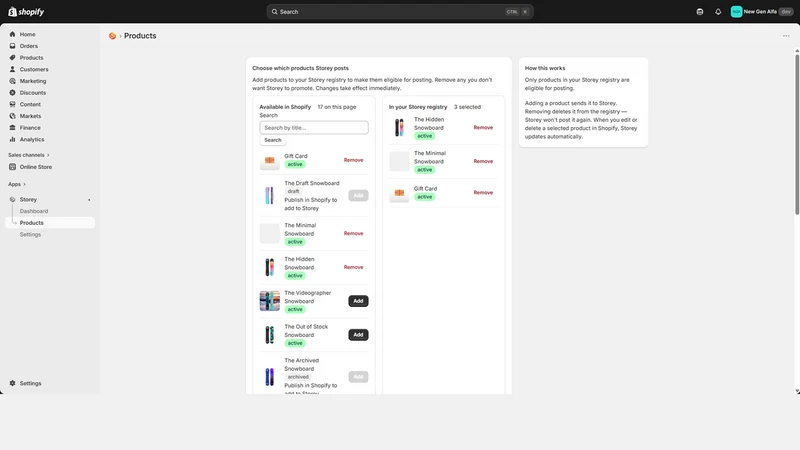Click the 'archived' status badge

298,377
